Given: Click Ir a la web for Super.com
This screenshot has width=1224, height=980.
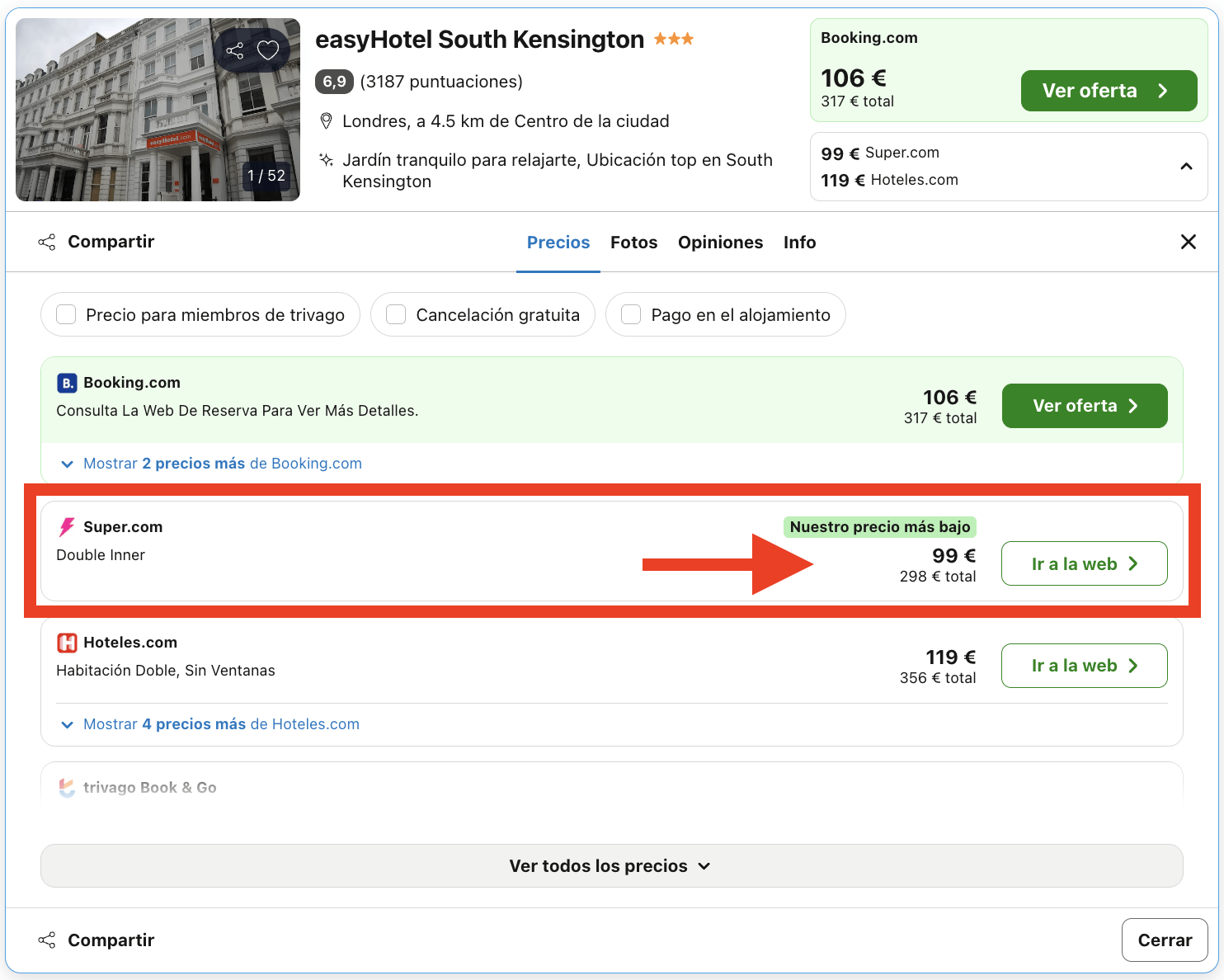Looking at the screenshot, I should point(1084,563).
